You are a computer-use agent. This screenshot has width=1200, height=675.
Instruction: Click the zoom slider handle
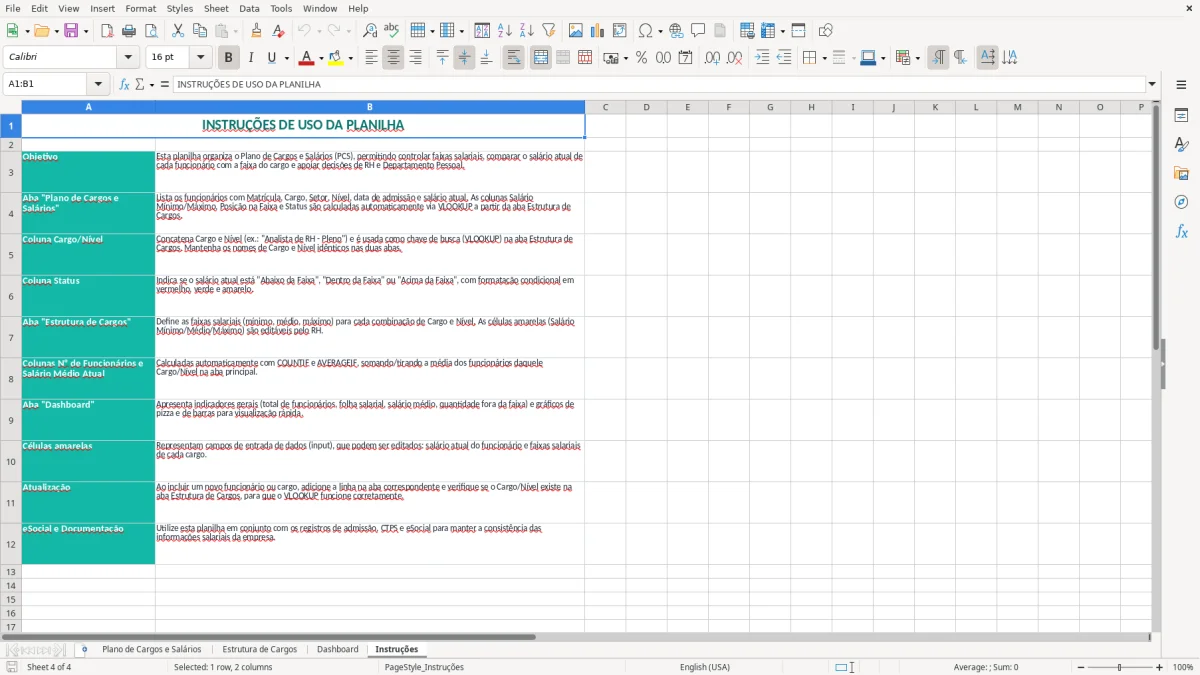[x=1120, y=667]
